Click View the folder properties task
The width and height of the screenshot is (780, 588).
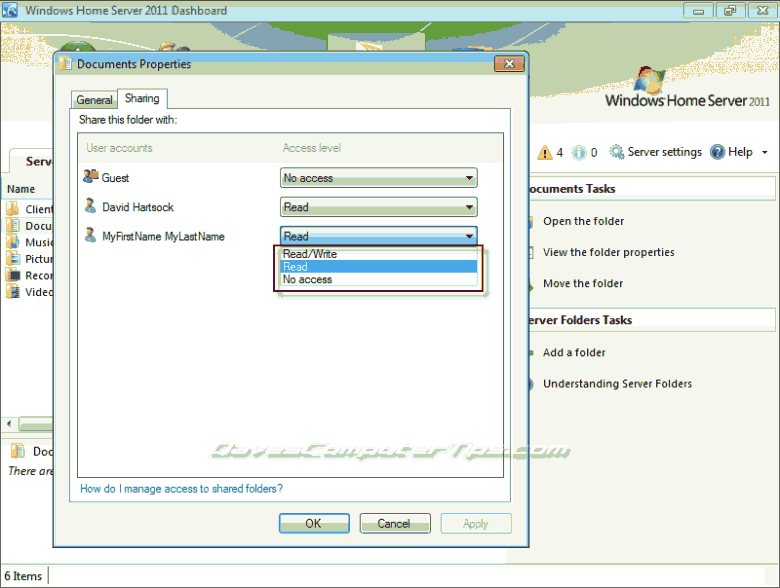pyautogui.click(x=608, y=252)
